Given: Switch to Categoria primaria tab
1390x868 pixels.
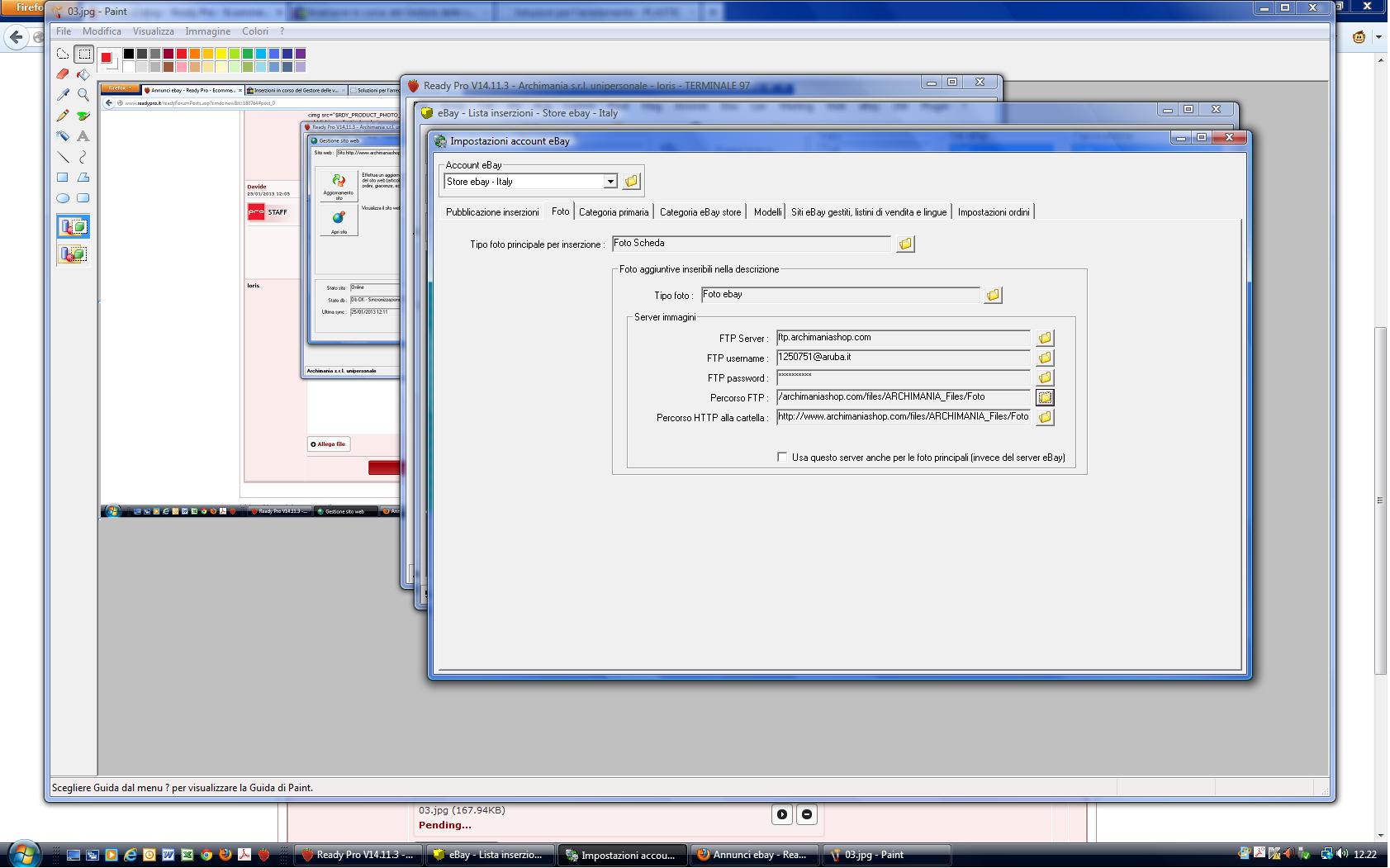Looking at the screenshot, I should point(614,212).
